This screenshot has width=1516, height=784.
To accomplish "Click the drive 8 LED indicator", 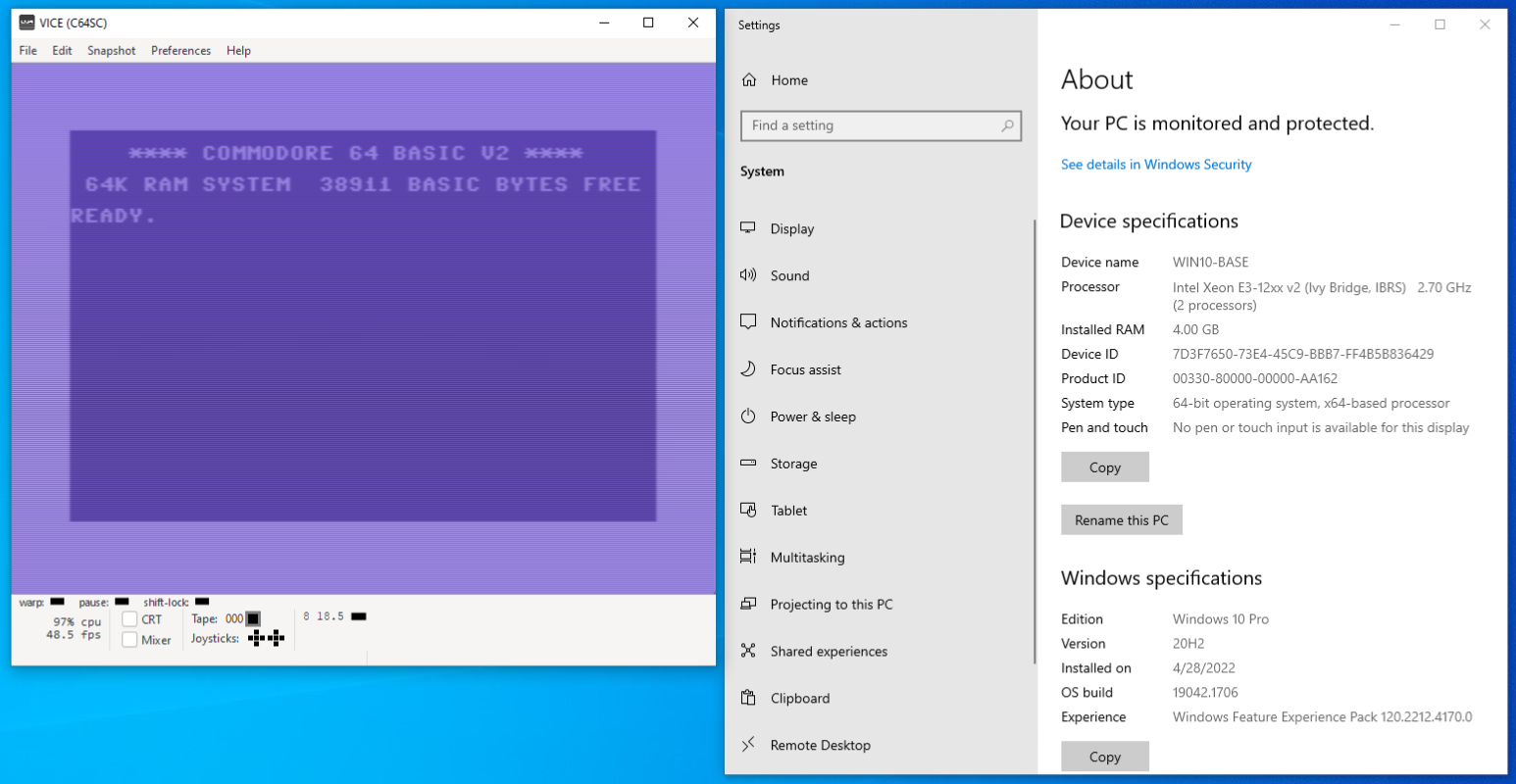I will point(359,616).
